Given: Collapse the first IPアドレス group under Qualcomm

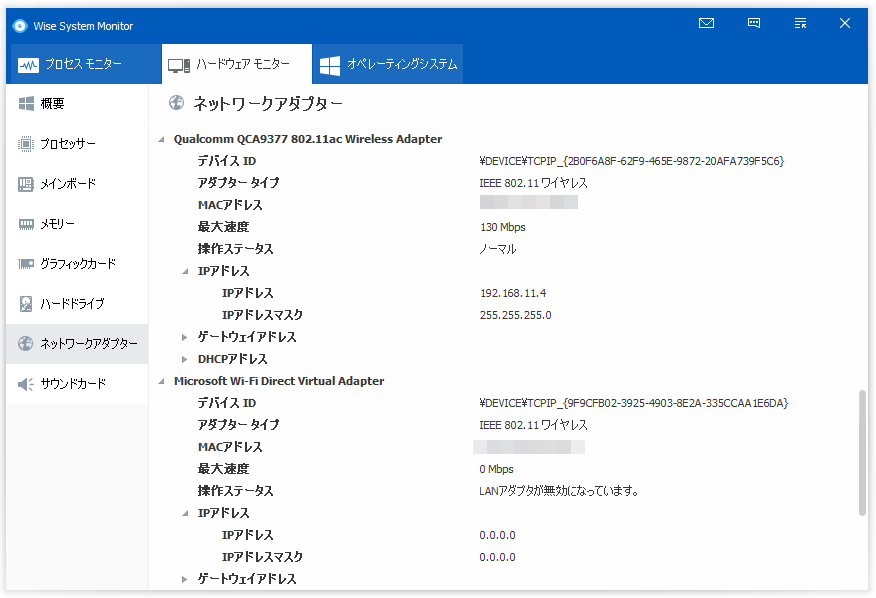Looking at the screenshot, I should click(x=185, y=271).
